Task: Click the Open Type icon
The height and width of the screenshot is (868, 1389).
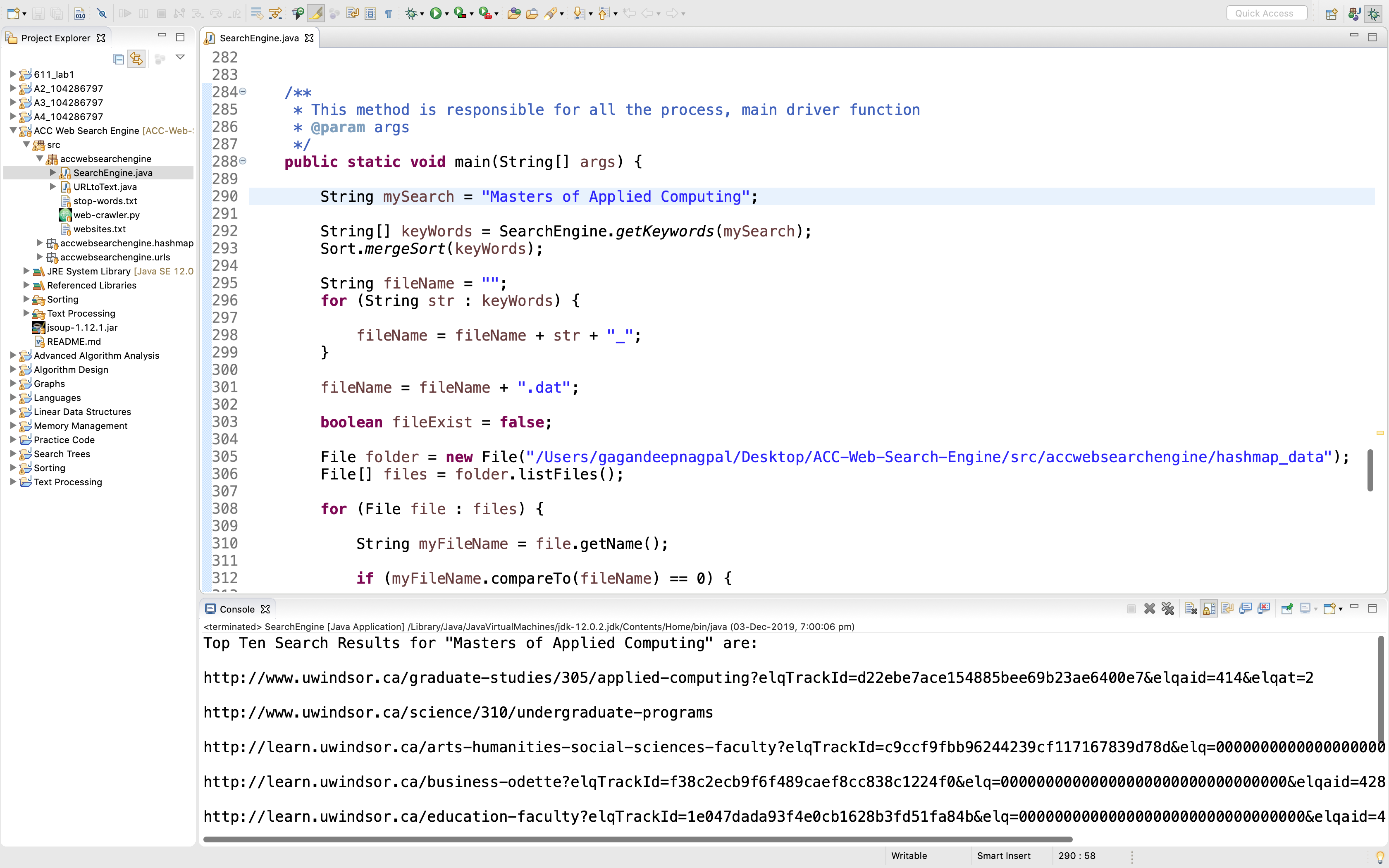Action: [x=514, y=13]
